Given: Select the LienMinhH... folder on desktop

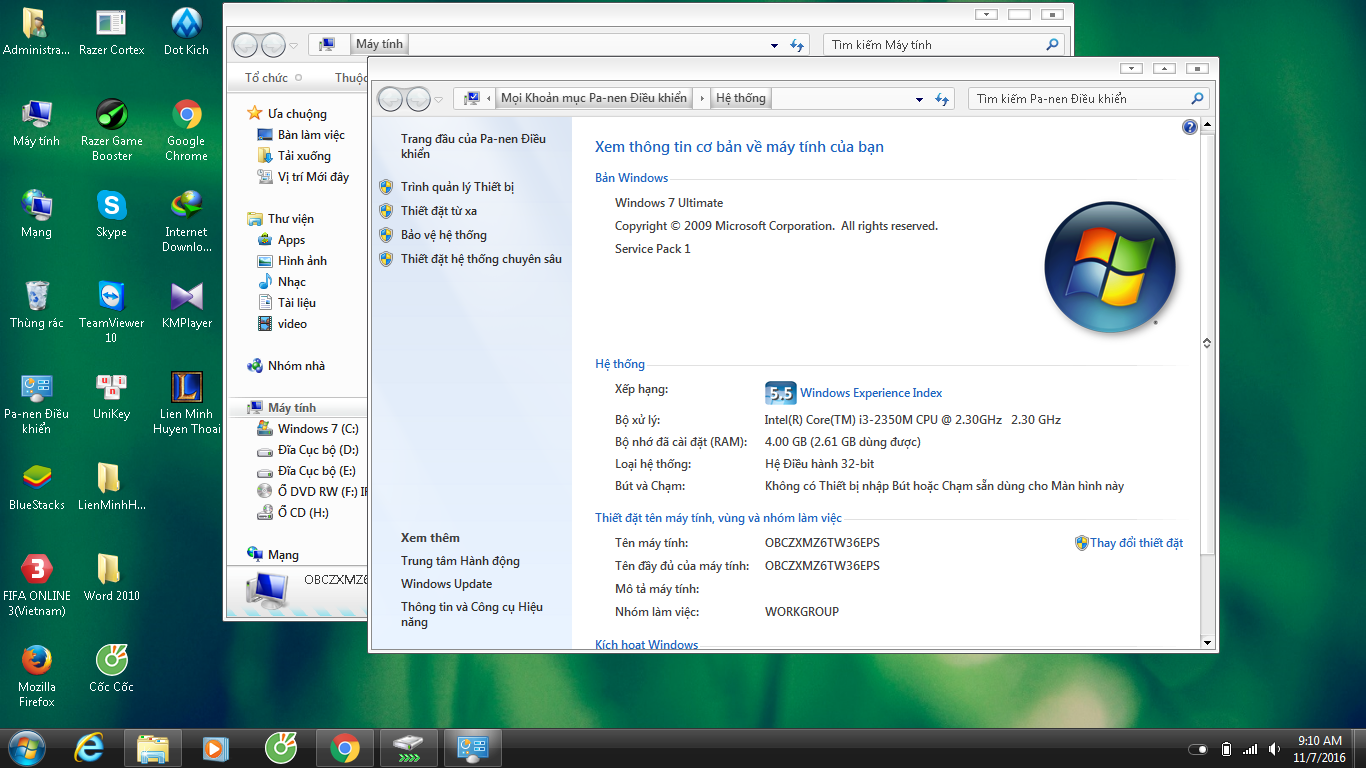Looking at the screenshot, I should pos(111,487).
